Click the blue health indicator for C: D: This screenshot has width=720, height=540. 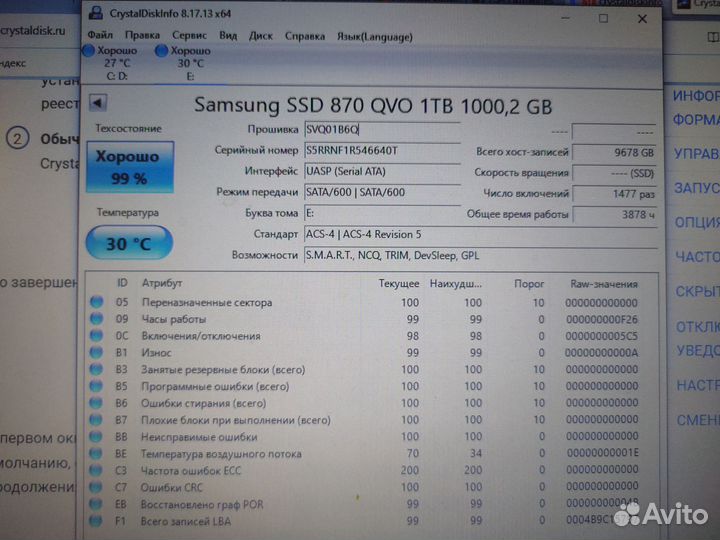pyautogui.click(x=88, y=51)
